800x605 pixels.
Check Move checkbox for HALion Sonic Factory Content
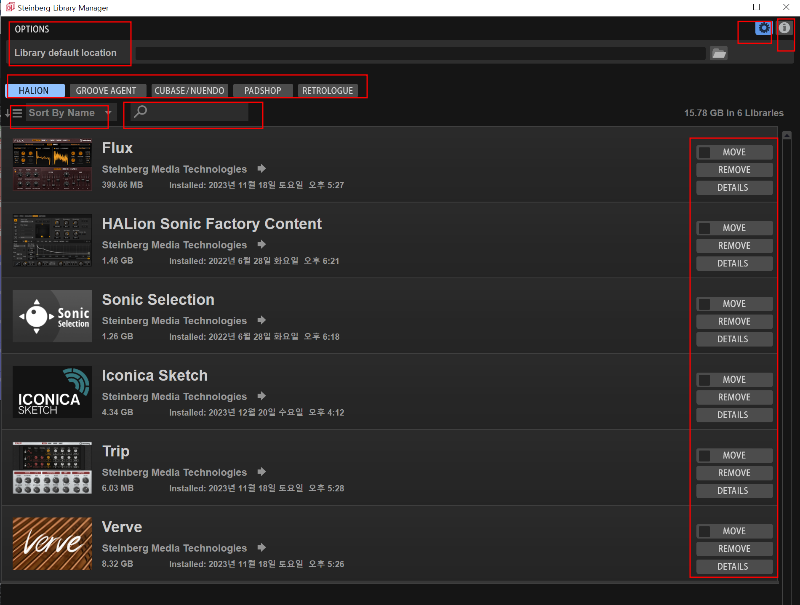705,228
